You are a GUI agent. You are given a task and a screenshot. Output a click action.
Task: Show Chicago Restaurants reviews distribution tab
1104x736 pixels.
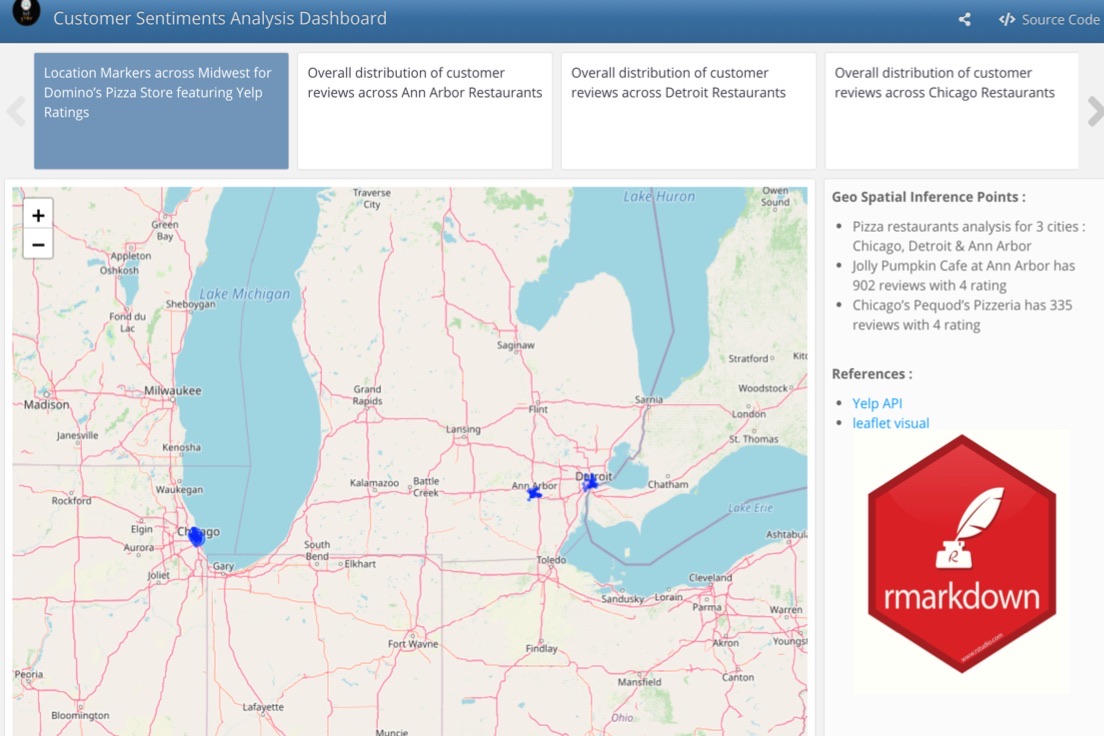[x=951, y=111]
